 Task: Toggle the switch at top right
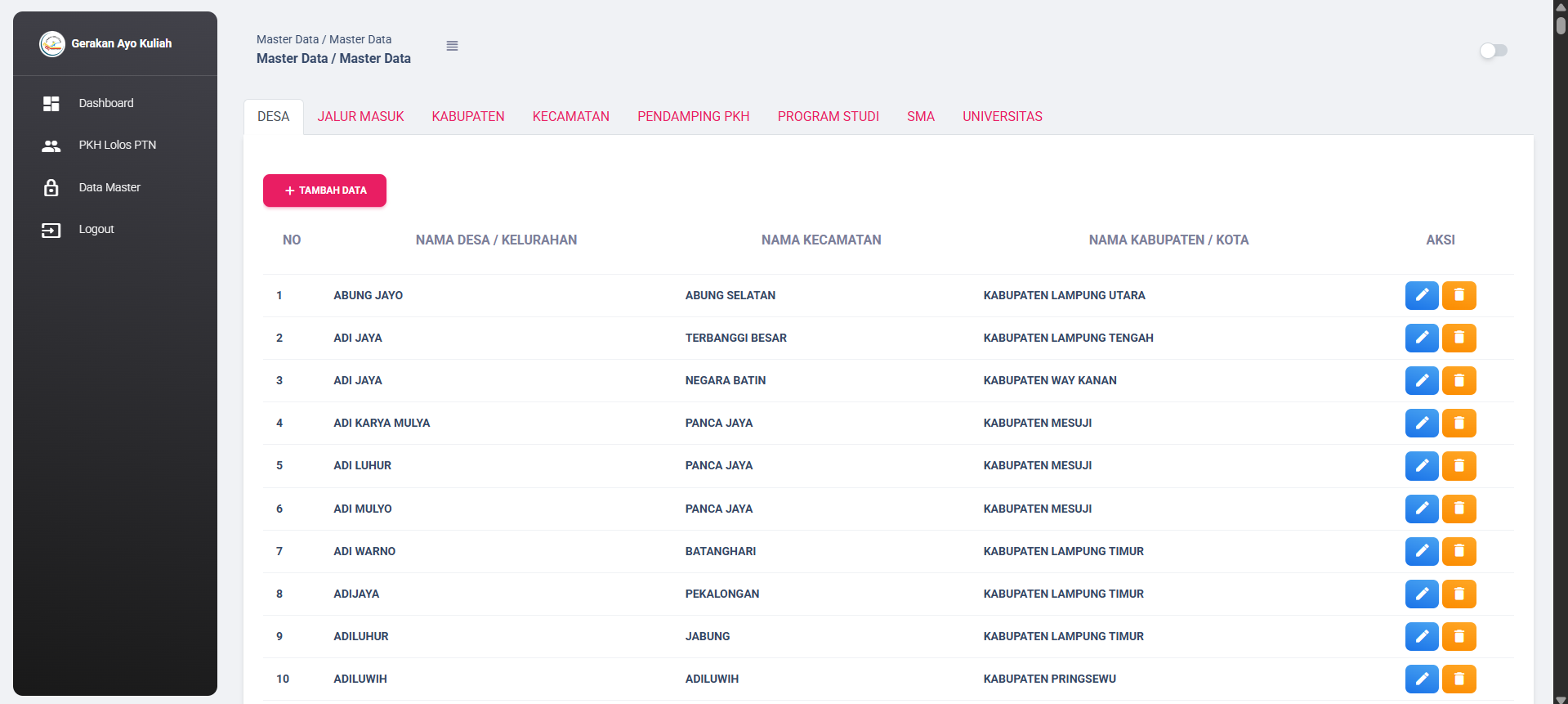1493,51
